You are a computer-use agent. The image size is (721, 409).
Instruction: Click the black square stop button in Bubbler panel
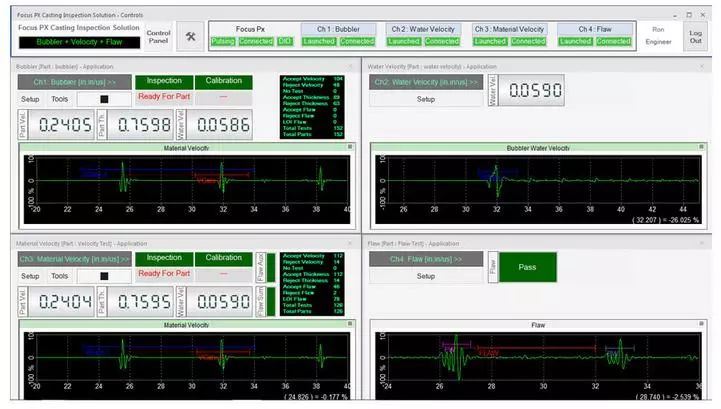click(x=103, y=99)
